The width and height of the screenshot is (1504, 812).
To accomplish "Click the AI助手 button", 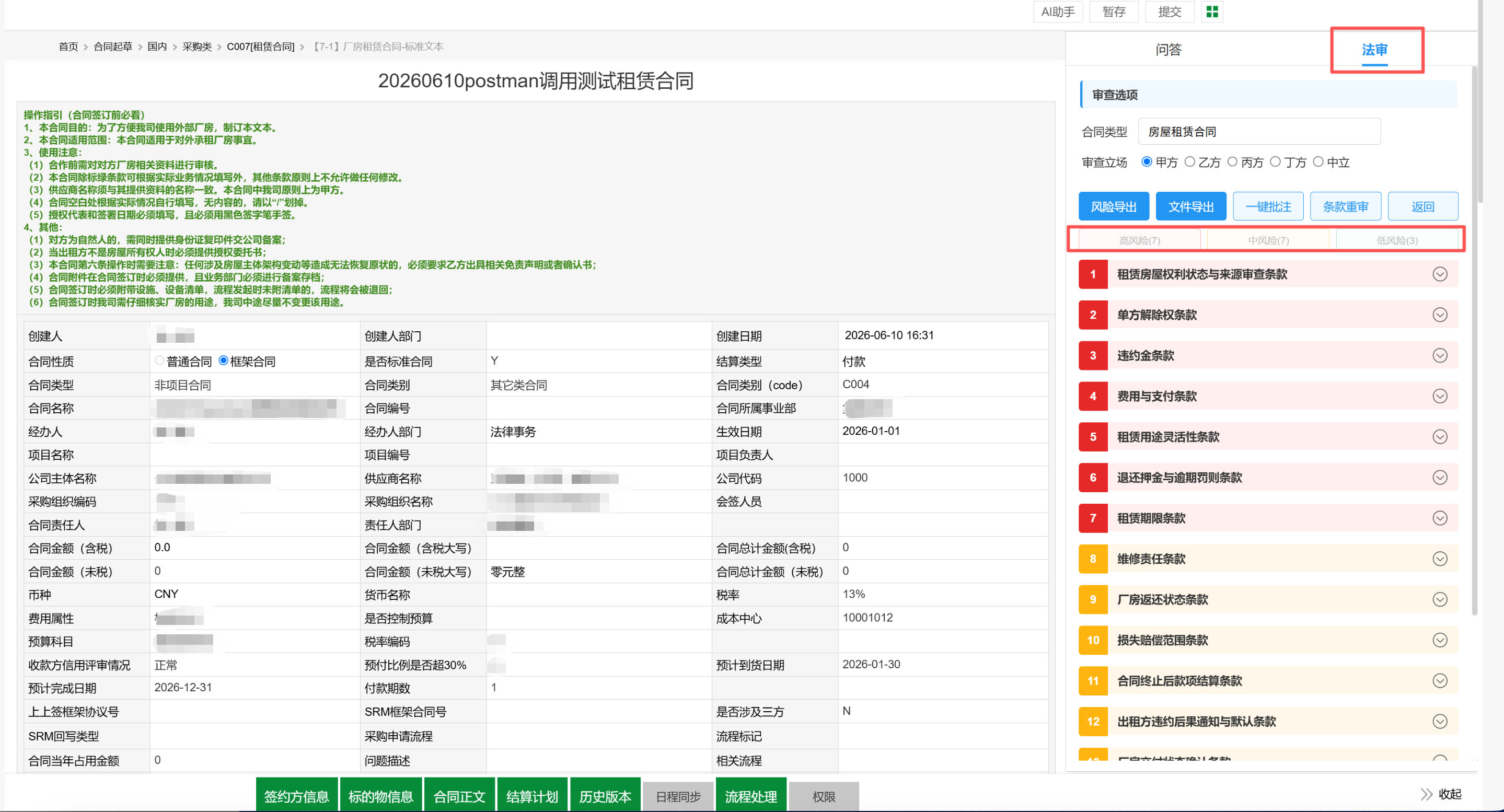I will click(x=1058, y=11).
